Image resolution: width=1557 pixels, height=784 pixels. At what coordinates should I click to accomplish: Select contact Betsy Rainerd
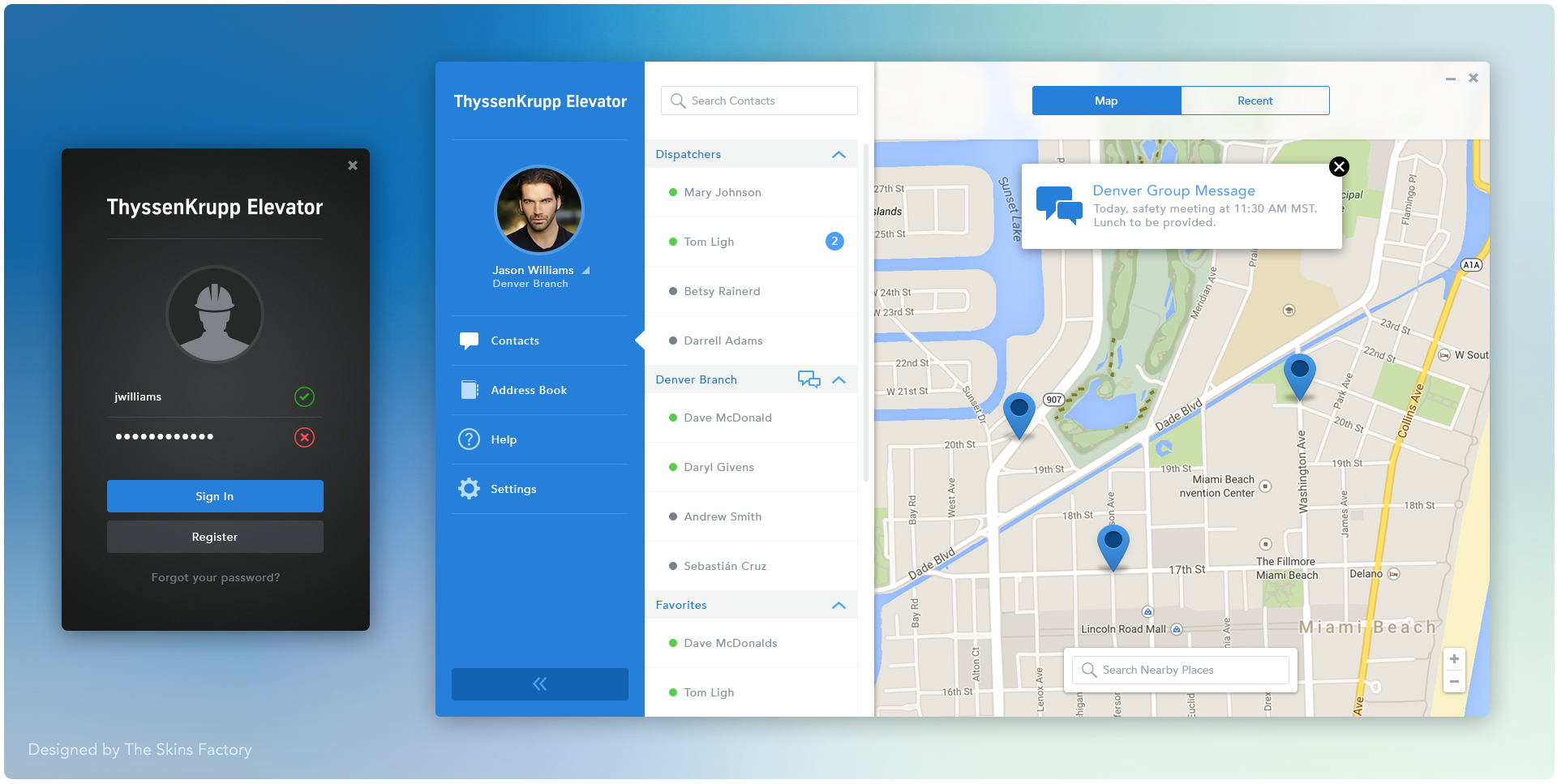[x=751, y=291]
